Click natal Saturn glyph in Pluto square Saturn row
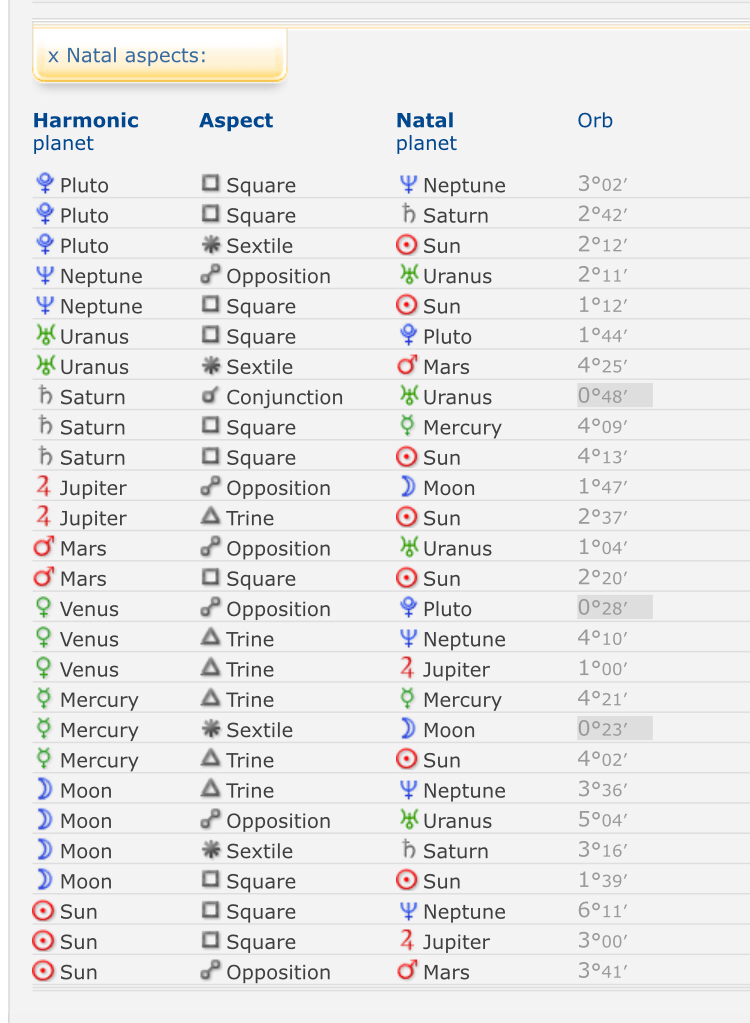750x1023 pixels. coord(407,215)
